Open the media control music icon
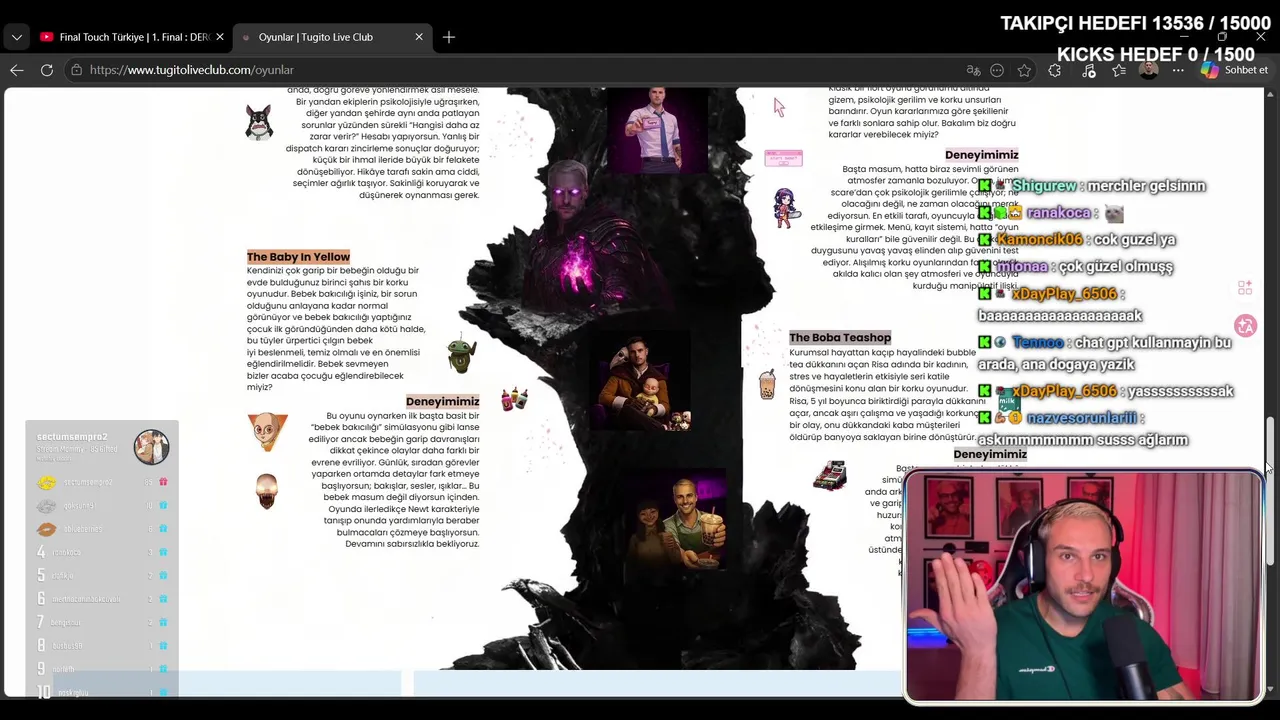Image resolution: width=1280 pixels, height=720 pixels. (x=1089, y=70)
